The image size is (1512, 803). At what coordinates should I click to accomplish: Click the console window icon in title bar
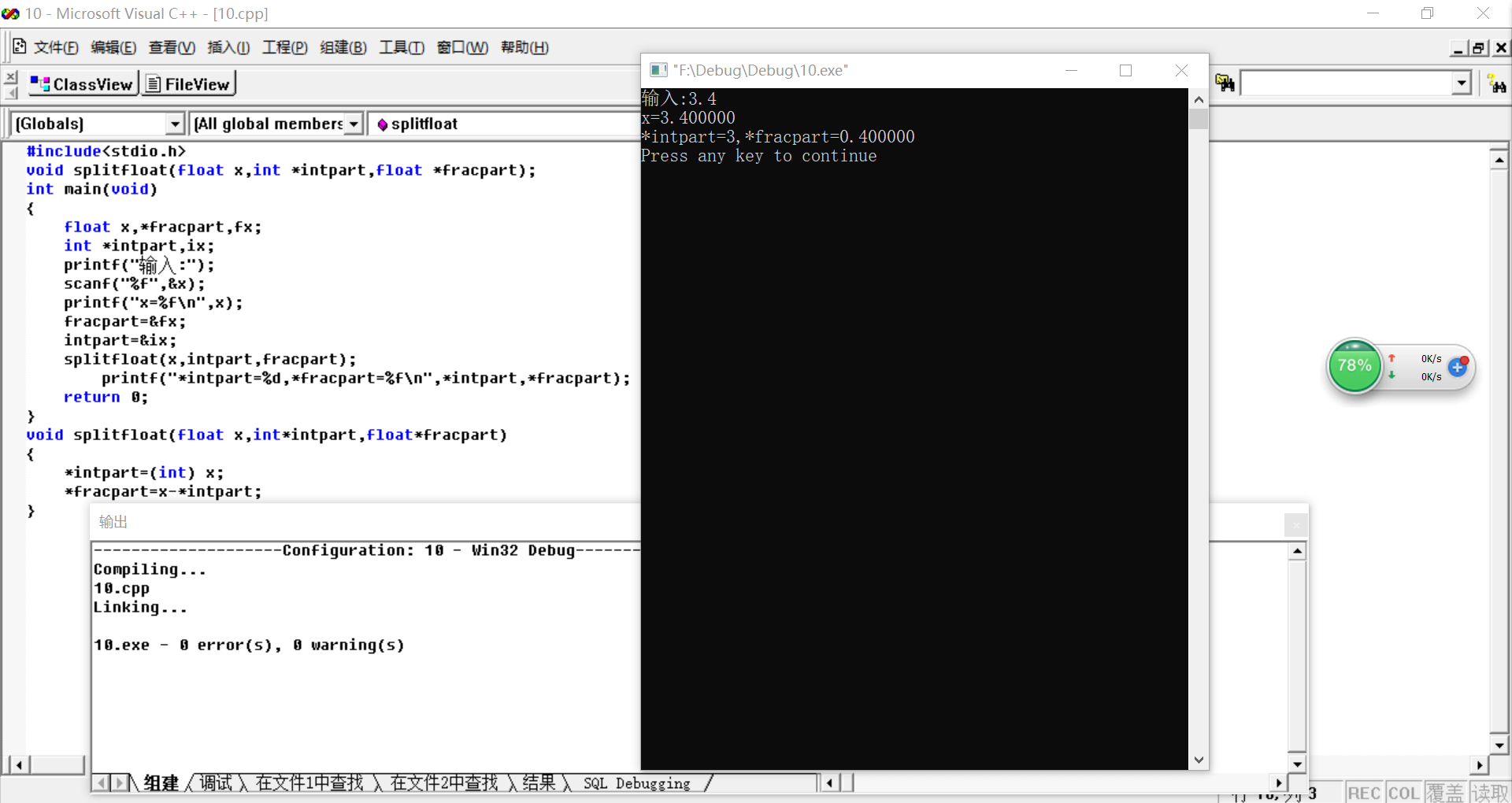(x=658, y=70)
